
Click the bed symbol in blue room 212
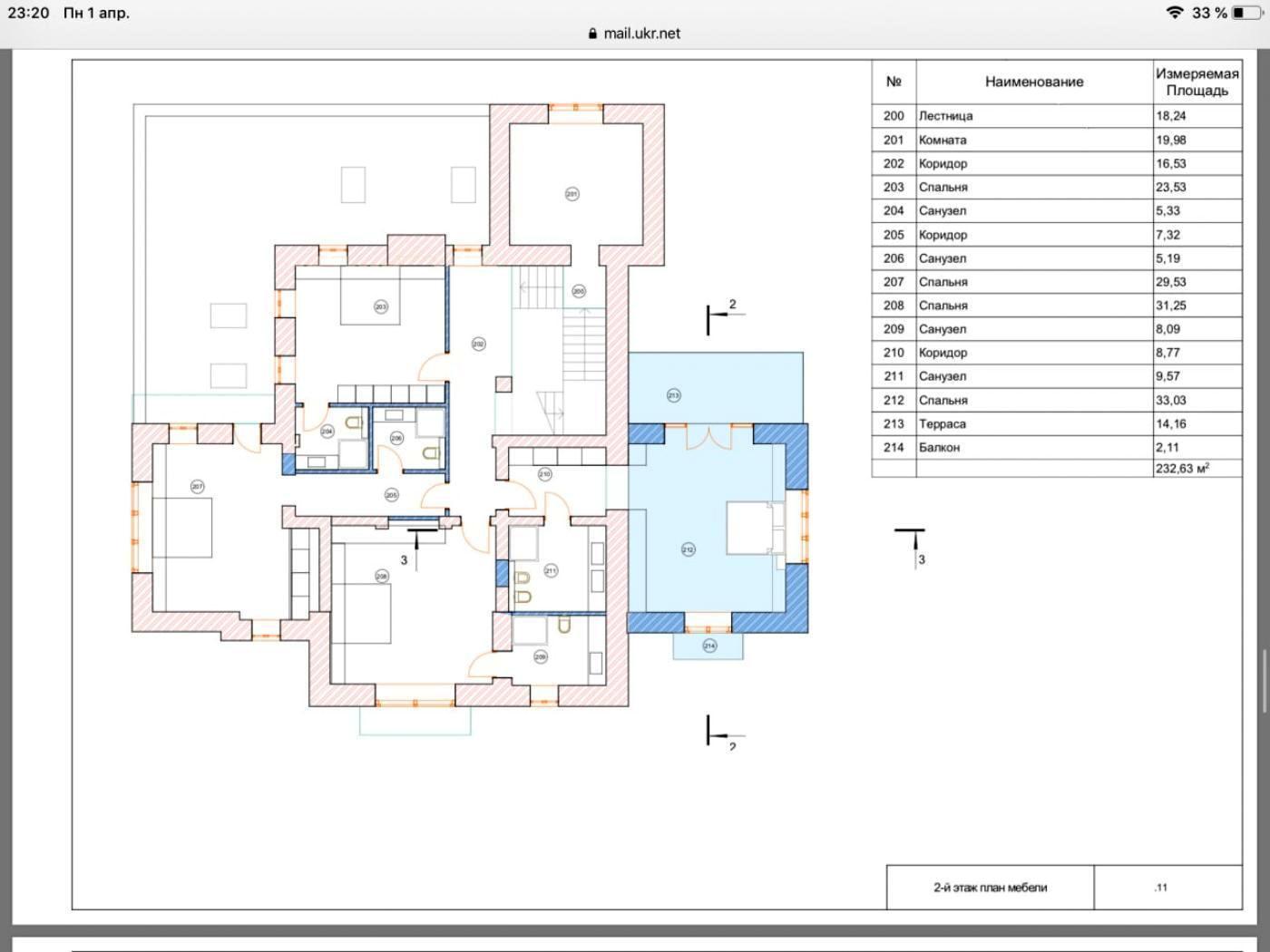click(x=754, y=528)
